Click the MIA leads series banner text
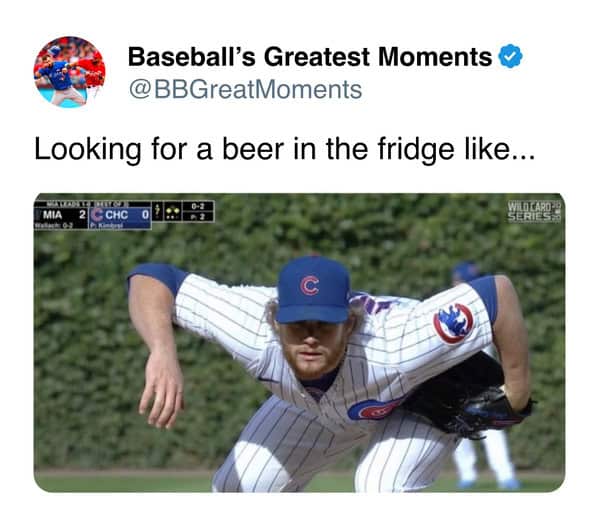 87,204
